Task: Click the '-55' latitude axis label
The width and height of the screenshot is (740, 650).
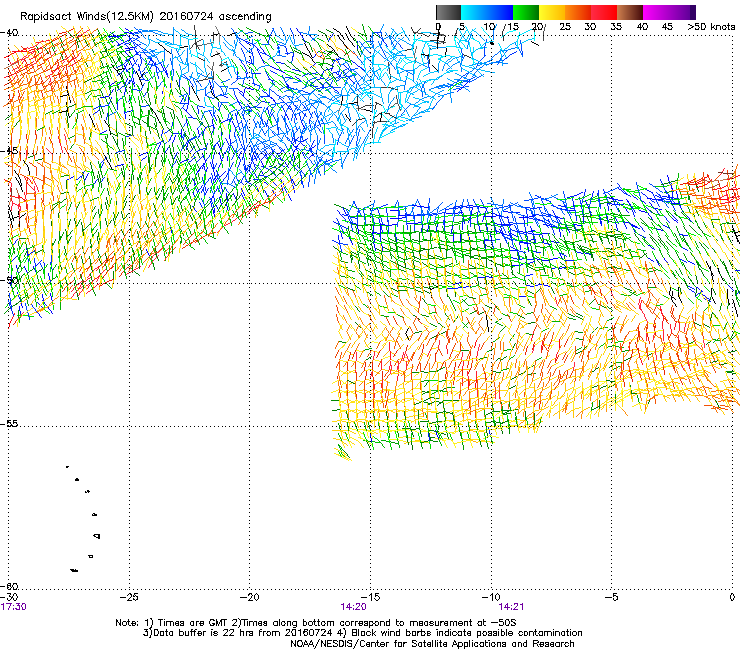Action: pos(9,423)
